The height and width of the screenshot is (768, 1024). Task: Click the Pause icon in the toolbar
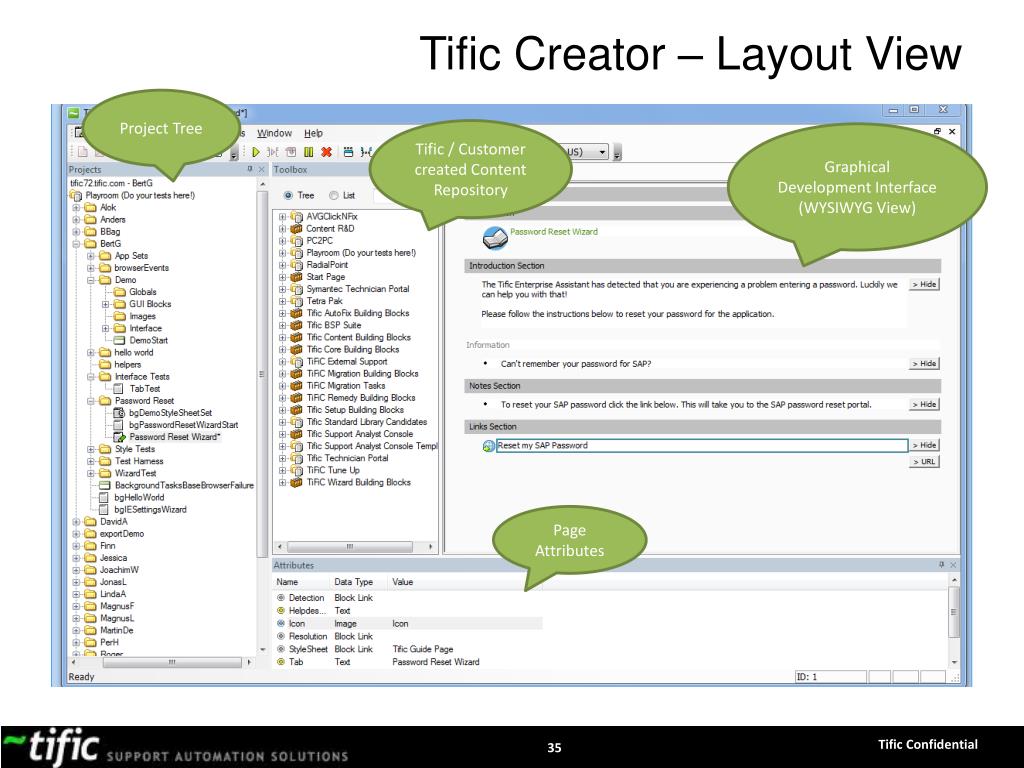tap(308, 152)
